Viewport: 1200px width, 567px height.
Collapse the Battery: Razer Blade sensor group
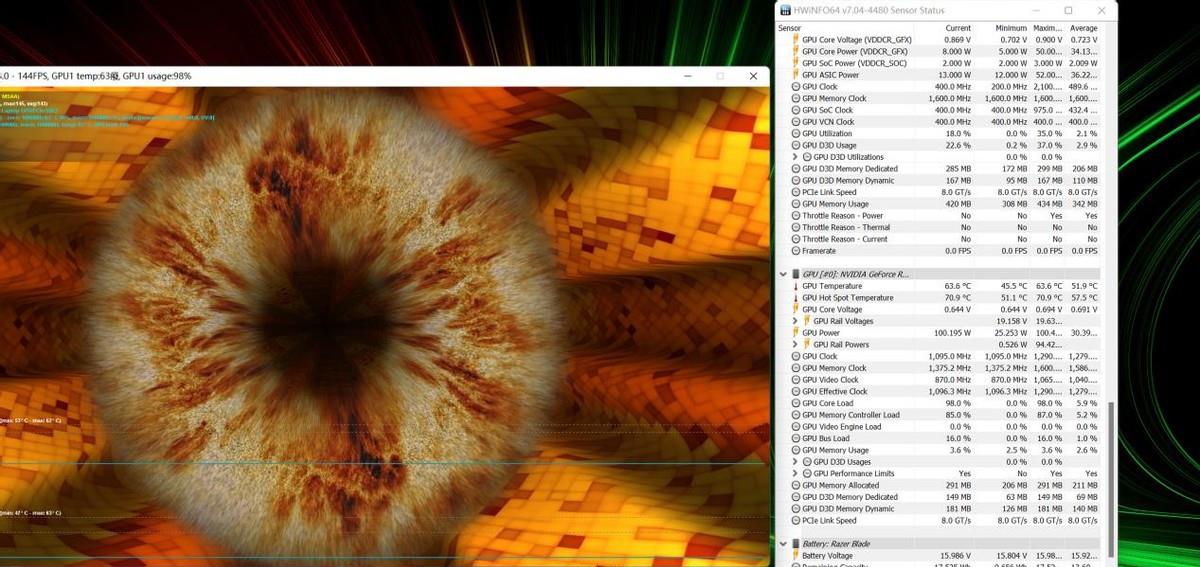(x=784, y=543)
